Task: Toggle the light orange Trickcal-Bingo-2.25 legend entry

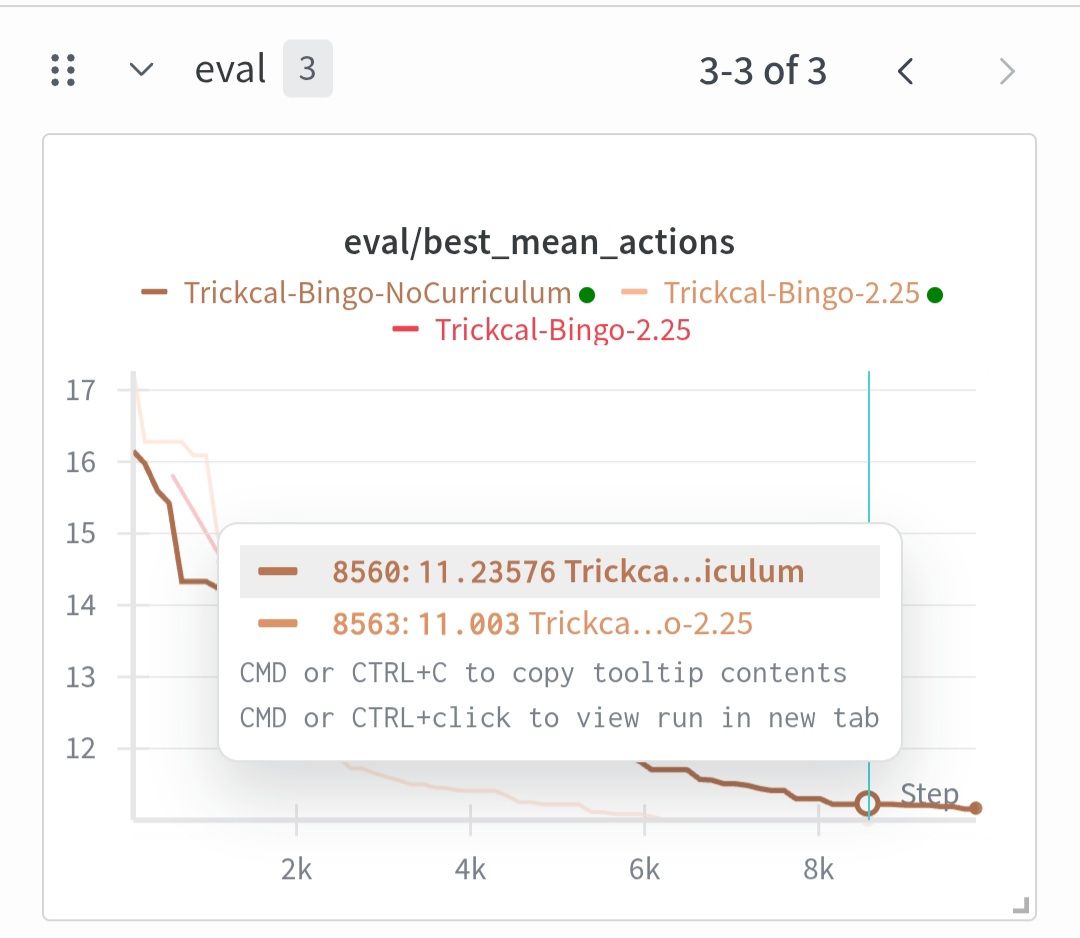Action: 791,293
